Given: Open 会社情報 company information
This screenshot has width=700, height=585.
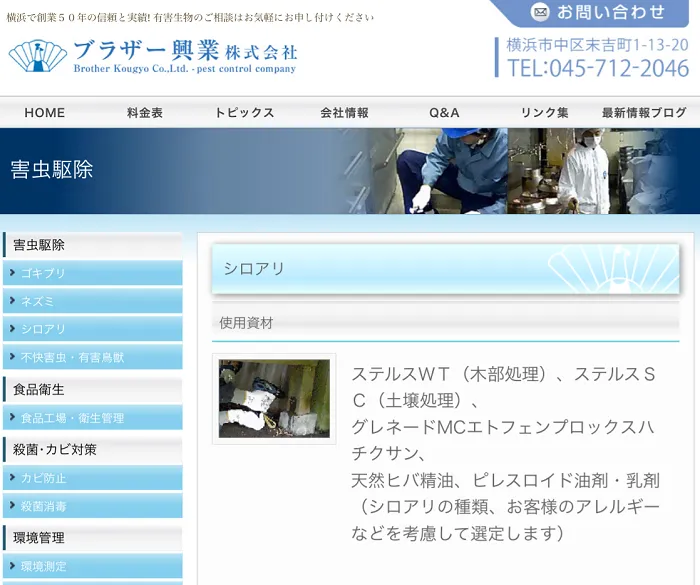Looking at the screenshot, I should 344,113.
